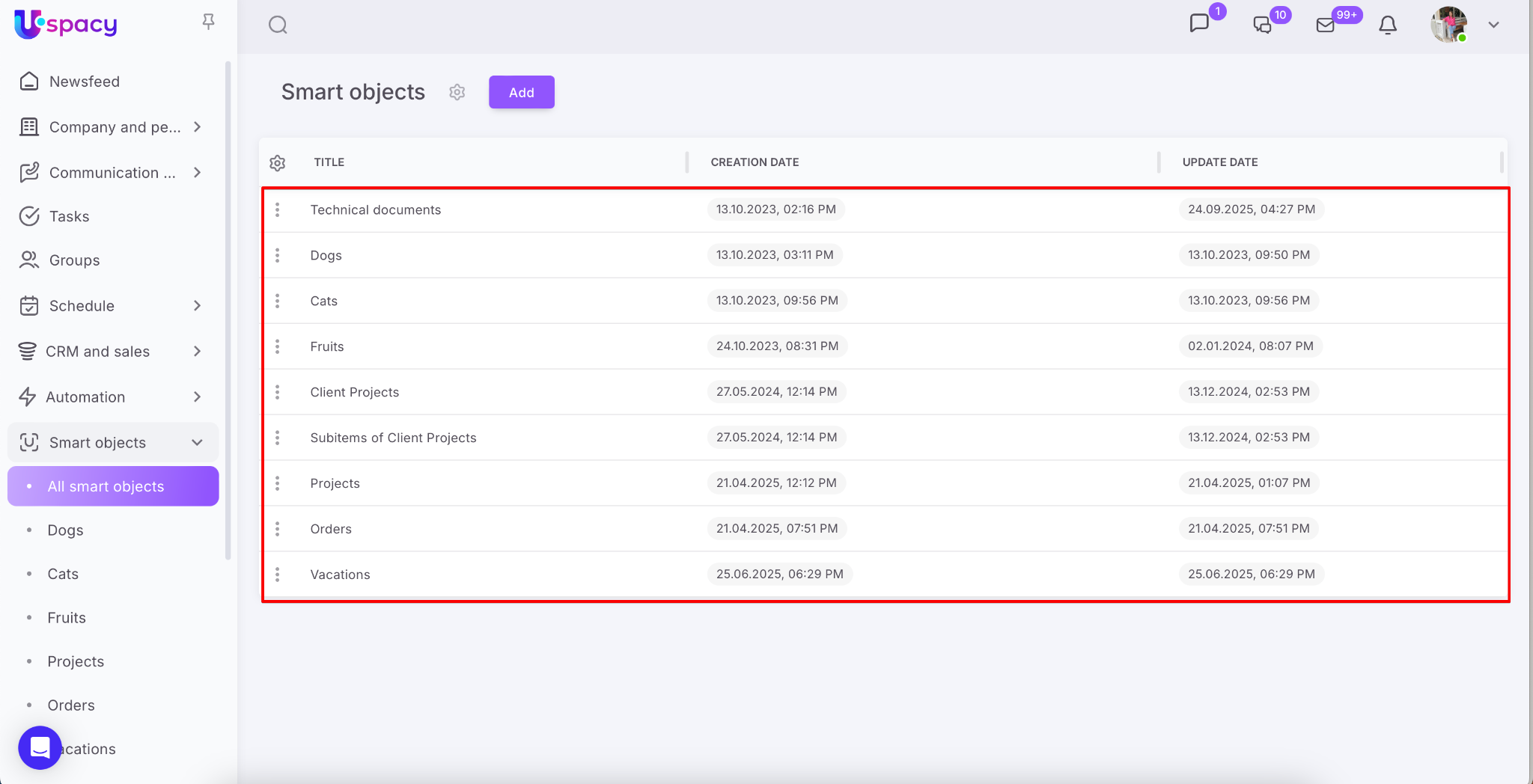The image size is (1533, 784).
Task: Collapse the Smart objects sidebar section
Action: tap(198, 443)
